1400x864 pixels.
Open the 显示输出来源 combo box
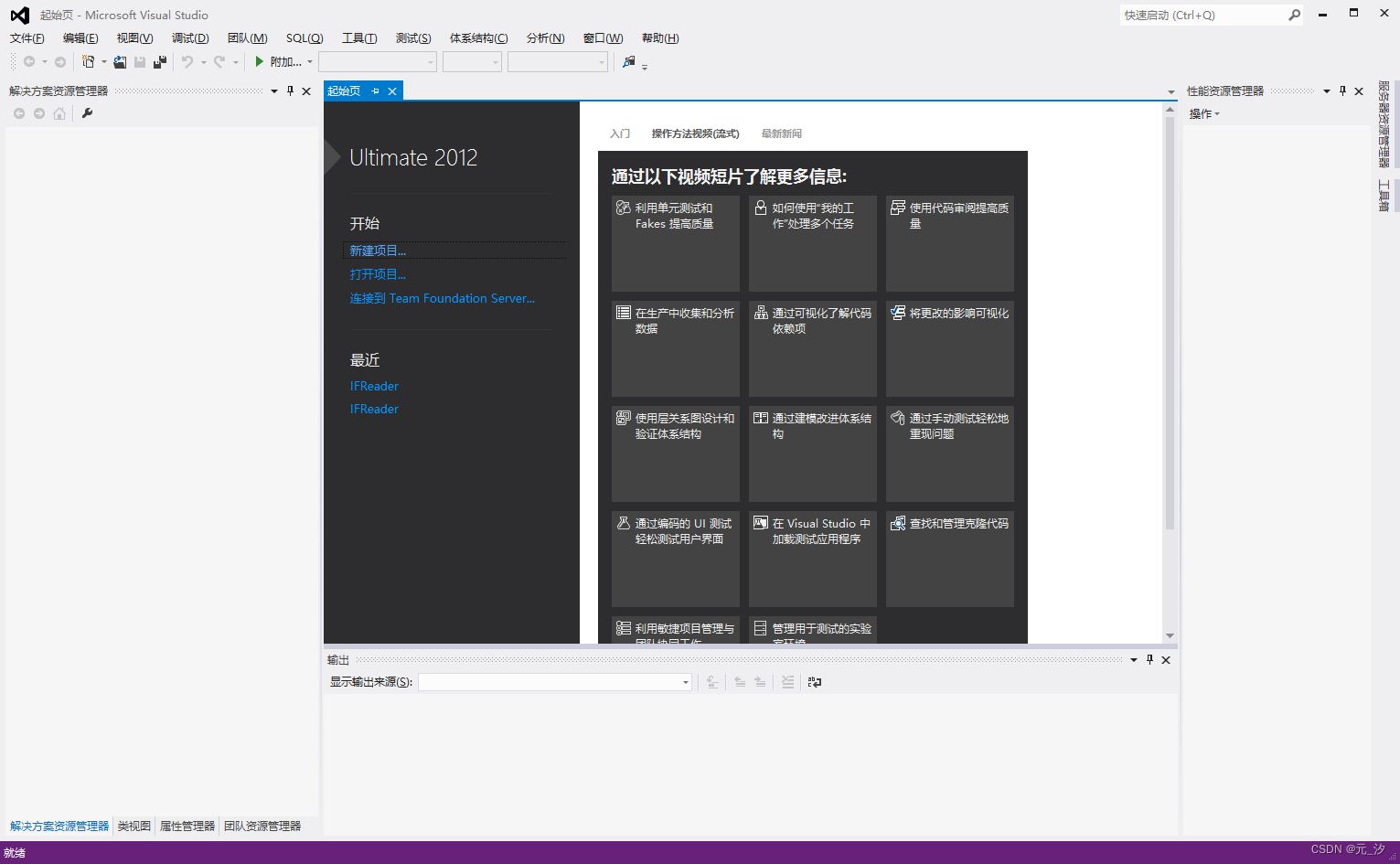555,682
